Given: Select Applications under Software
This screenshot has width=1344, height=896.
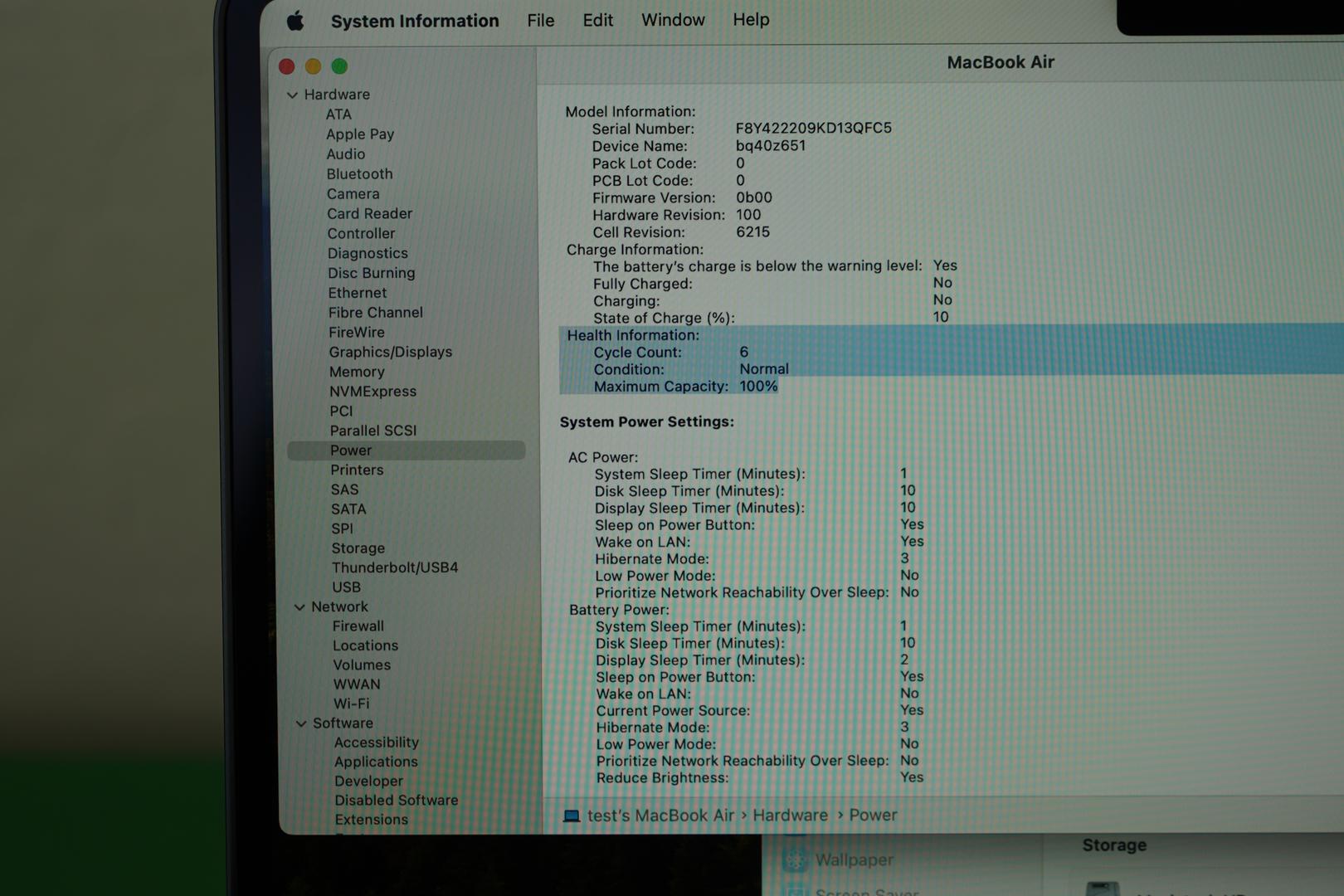Looking at the screenshot, I should [x=376, y=762].
